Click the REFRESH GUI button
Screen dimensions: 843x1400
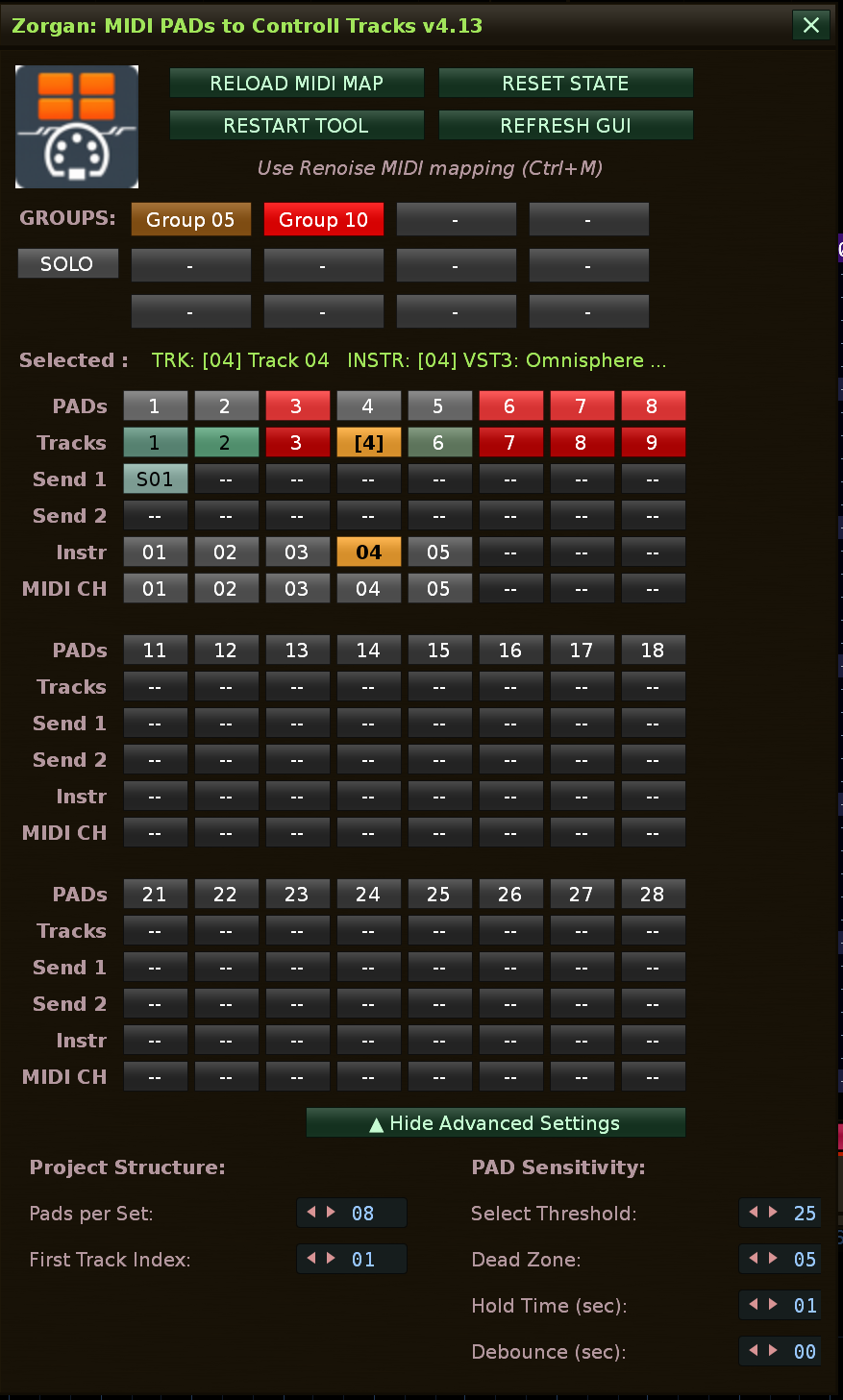tap(565, 126)
